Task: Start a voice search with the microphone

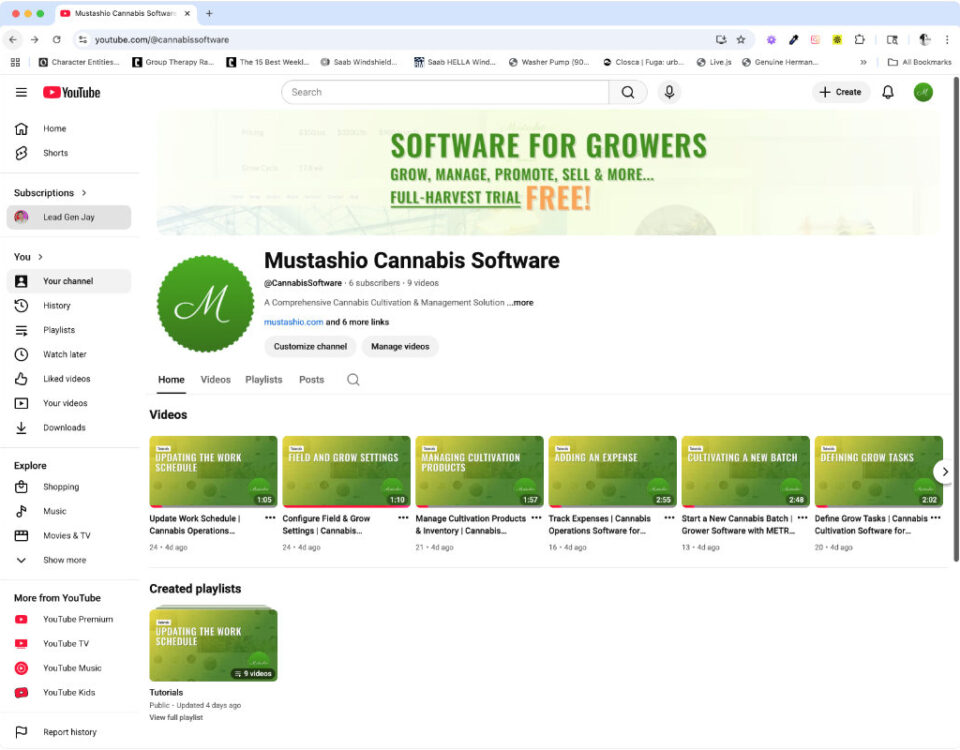Action: pos(669,91)
